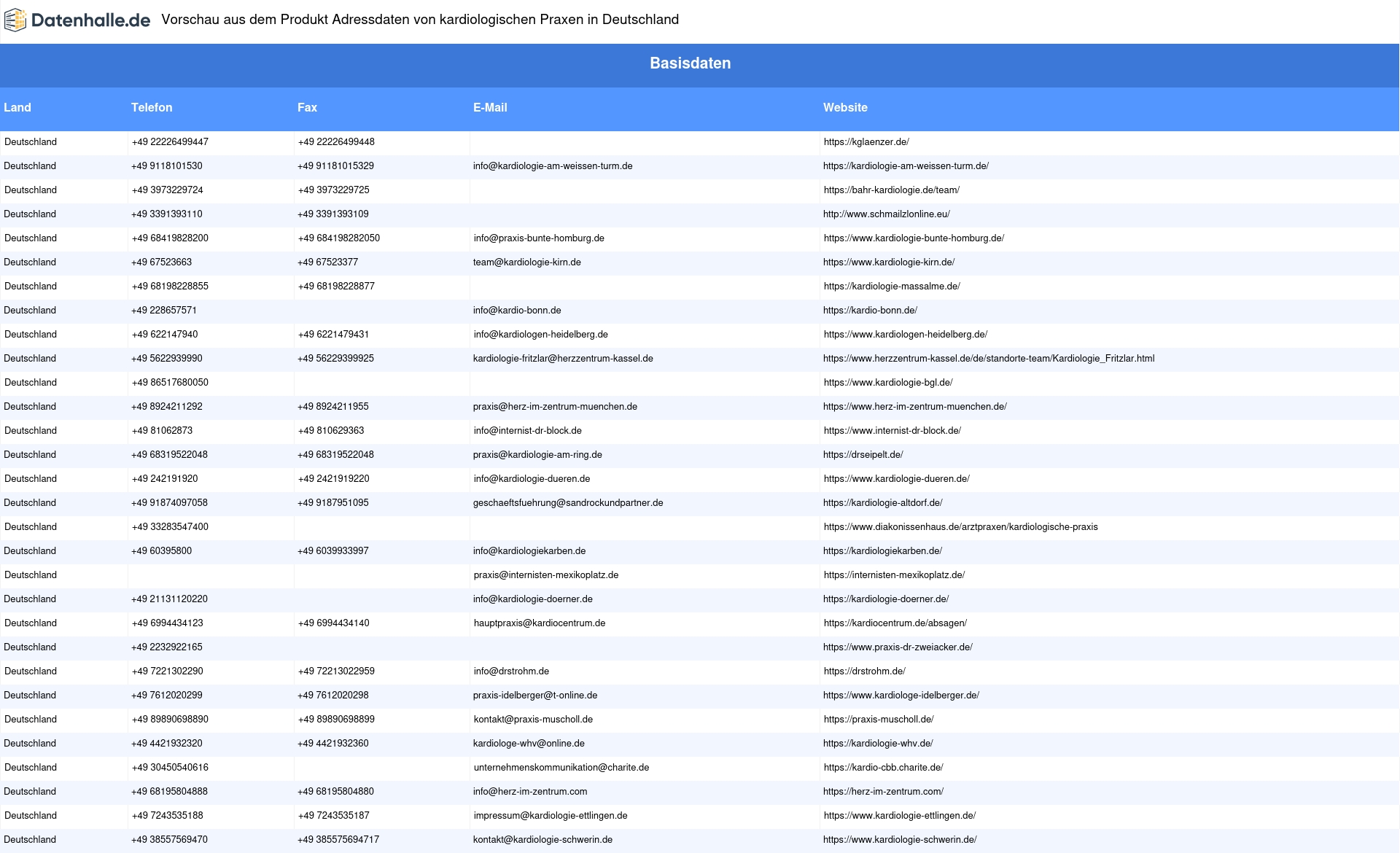Open https://kardiocentrum.de/absagen/ website

click(895, 623)
